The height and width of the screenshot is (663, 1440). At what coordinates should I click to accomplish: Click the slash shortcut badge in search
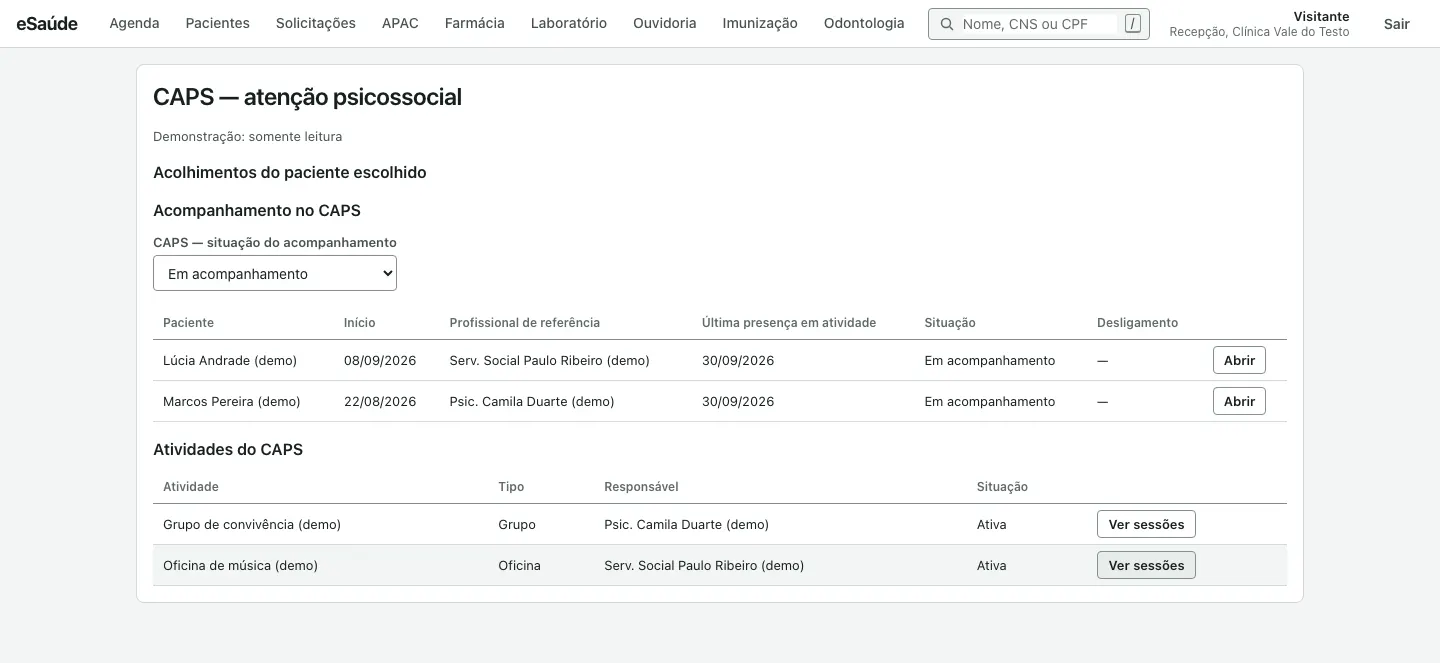click(x=1132, y=24)
